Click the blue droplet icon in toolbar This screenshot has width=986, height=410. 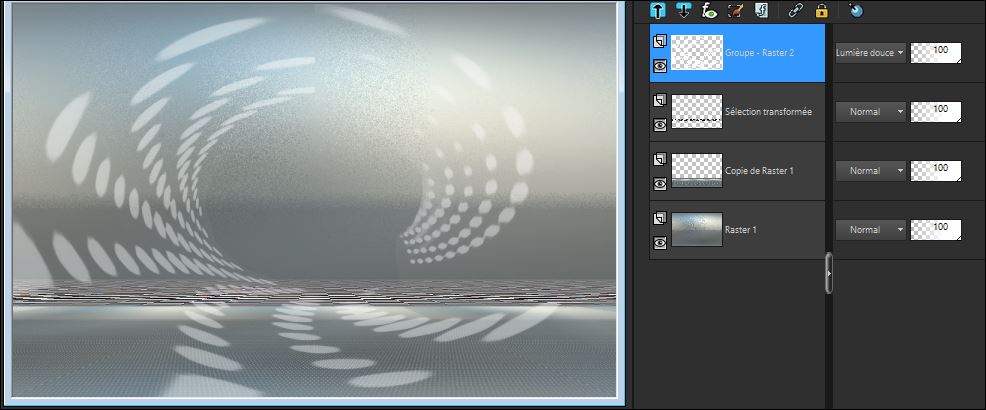click(x=855, y=11)
